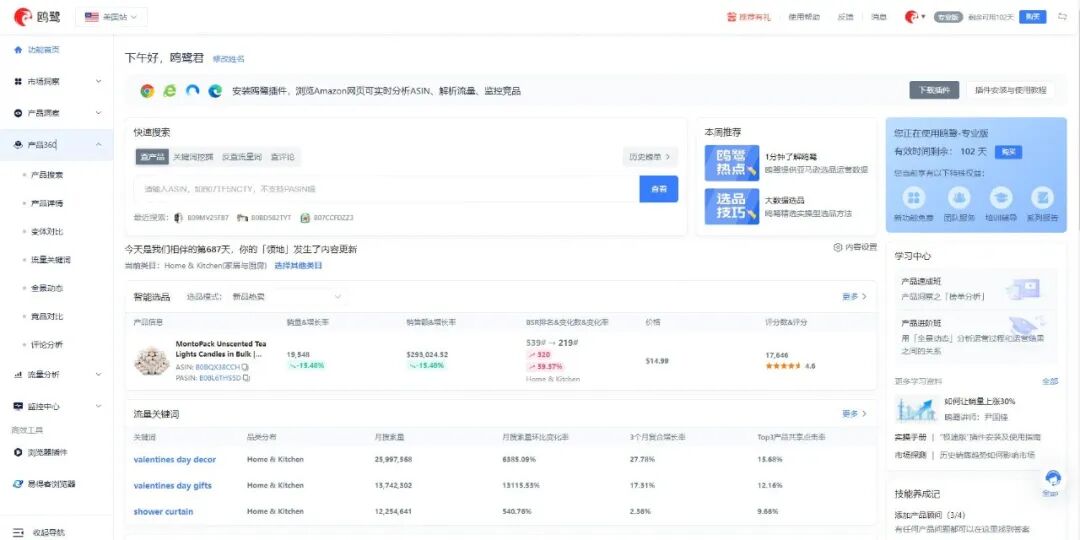Expand the 市场洞察 sidebar menu
The height and width of the screenshot is (540, 1080).
(x=56, y=81)
